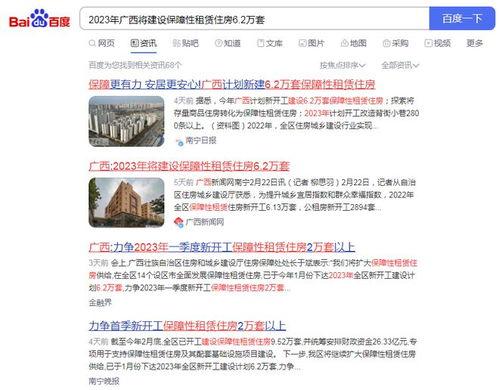Click the aerial apartment buildings thumbnail
The width and height of the screenshot is (499, 390).
(126, 121)
